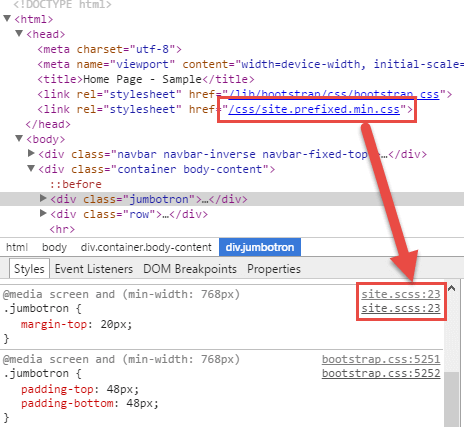
Task: Select the title Home Page - Sample line
Action: click(146, 79)
